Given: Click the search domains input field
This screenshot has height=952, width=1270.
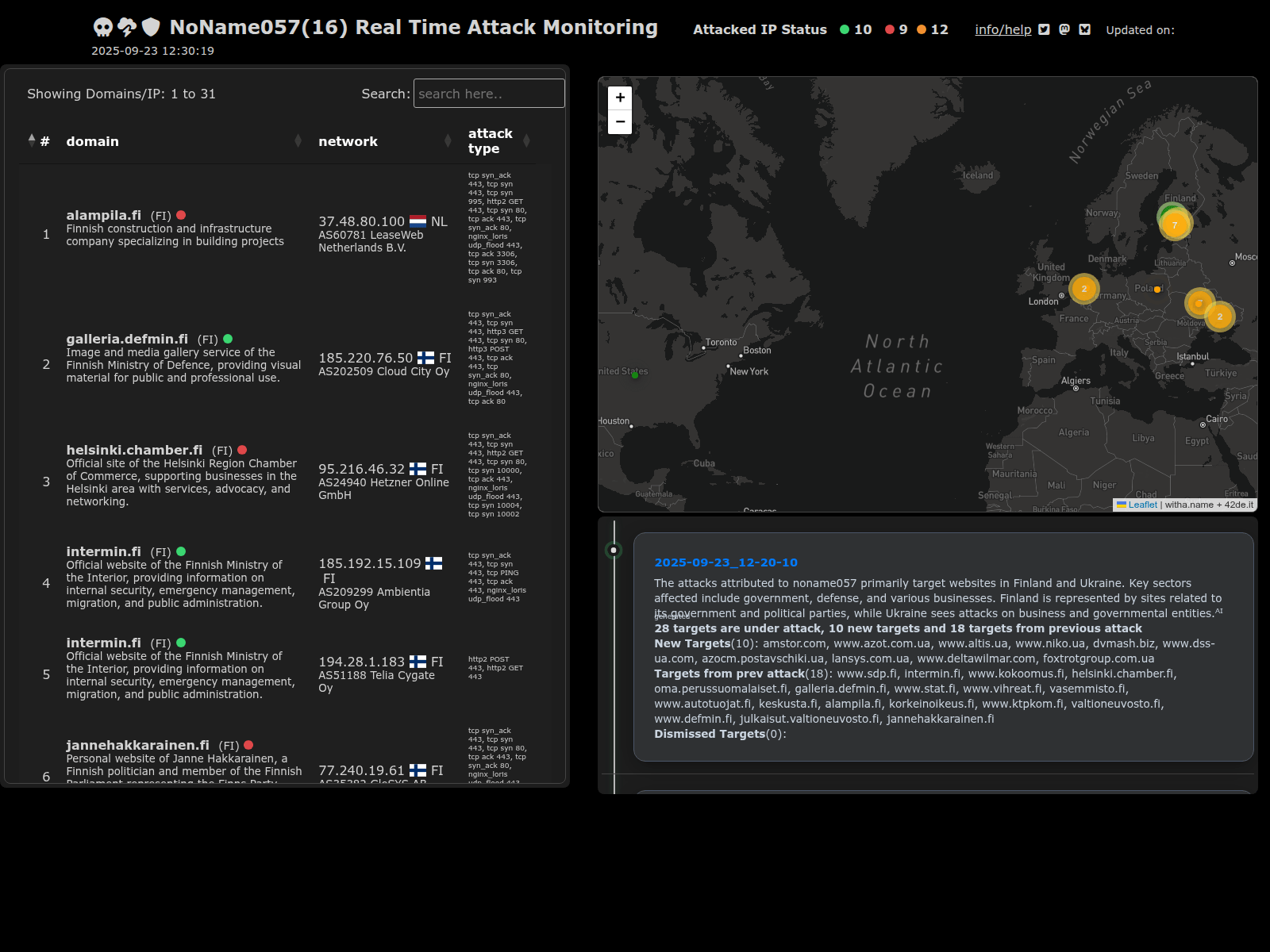Looking at the screenshot, I should (x=489, y=94).
